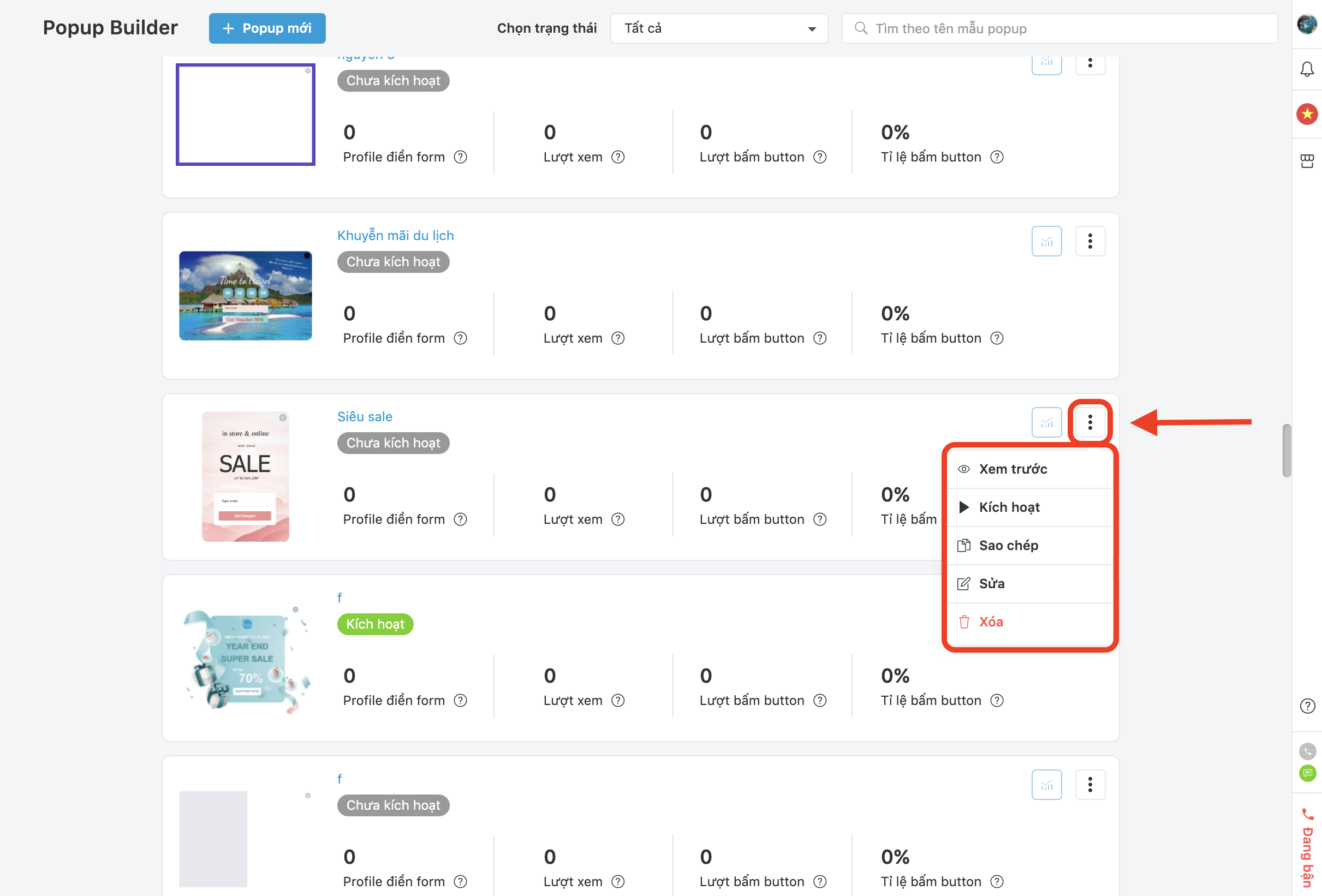
Task: Select Xem trước from context menu
Action: pos(1013,469)
